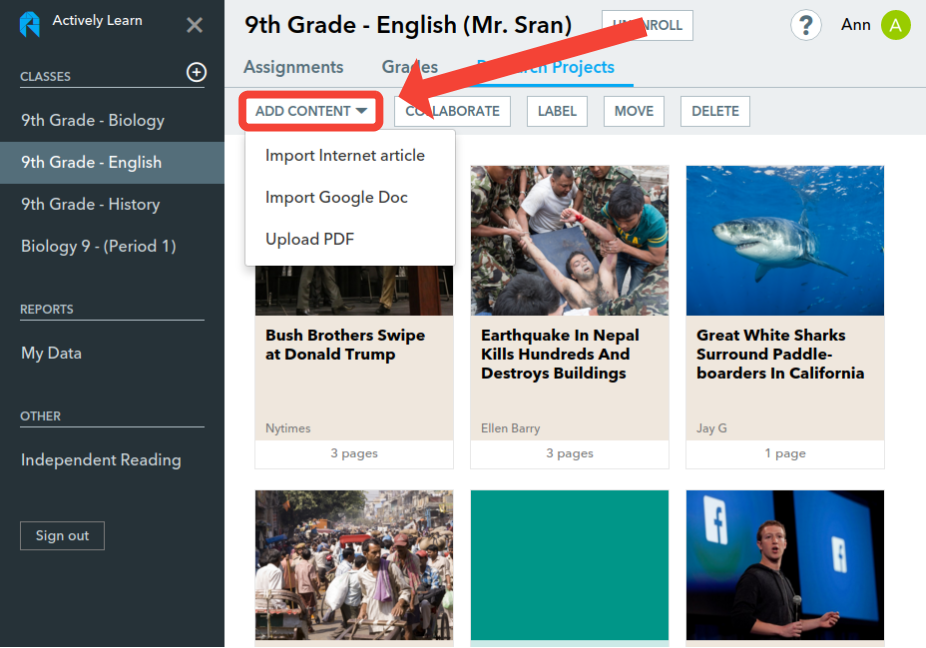Viewport: 926px width, 648px height.
Task: Open help via the question mark icon
Action: (x=806, y=25)
